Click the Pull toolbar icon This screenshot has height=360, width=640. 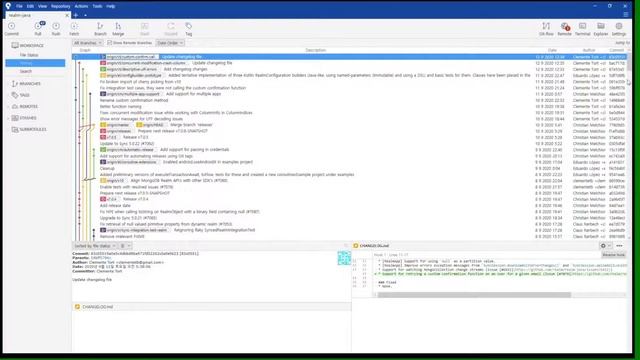pyautogui.click(x=38, y=29)
